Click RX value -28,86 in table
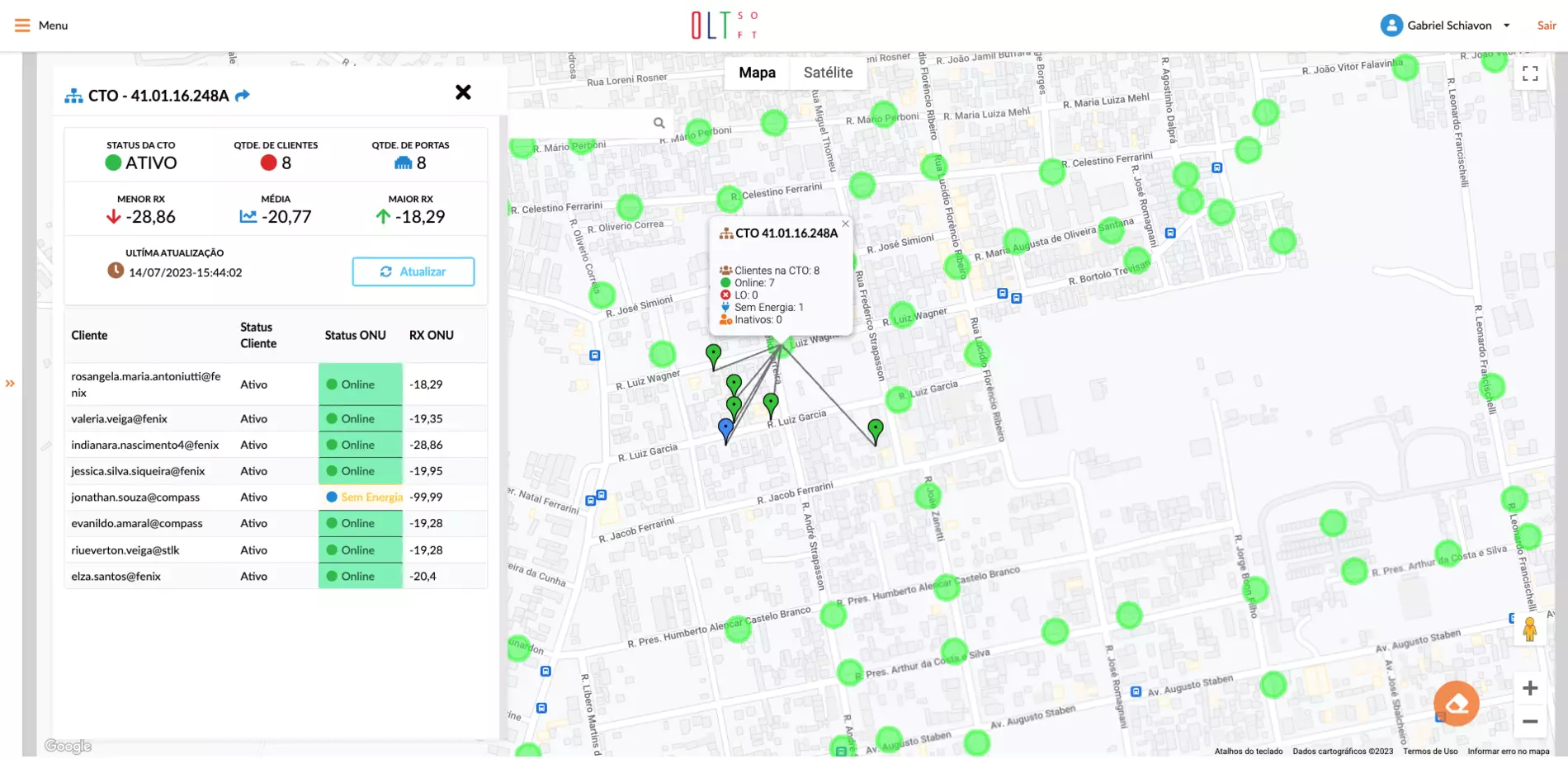The image size is (1568, 759). pyautogui.click(x=426, y=445)
